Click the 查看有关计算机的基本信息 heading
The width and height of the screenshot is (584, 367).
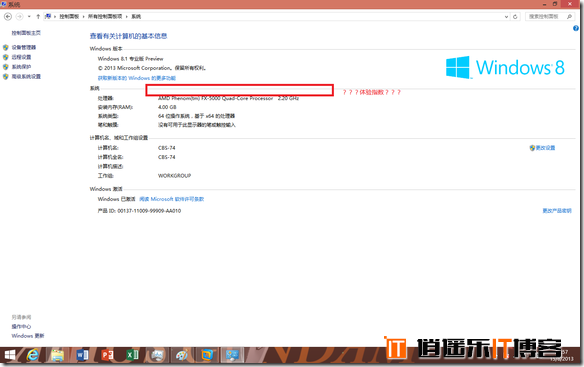[x=128, y=36]
